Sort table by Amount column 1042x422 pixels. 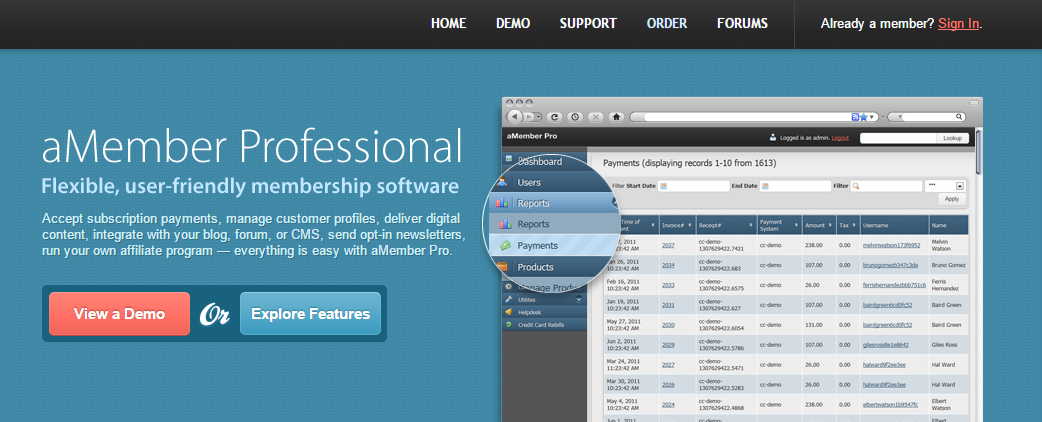[818, 226]
